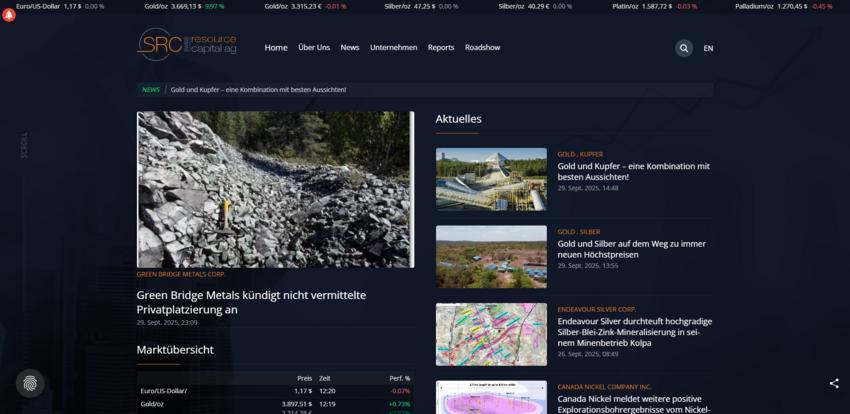Open Canada Nickel Explorationsbohrergebnisse headline
Viewport: 850px width, 414px height.
[634, 404]
